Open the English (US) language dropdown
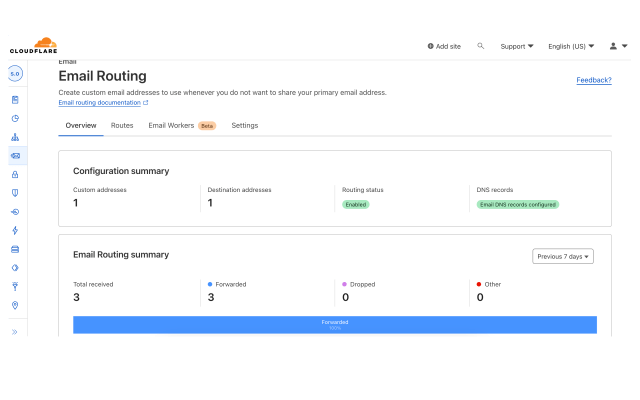Viewport: 640px width, 400px height. pyautogui.click(x=571, y=46)
